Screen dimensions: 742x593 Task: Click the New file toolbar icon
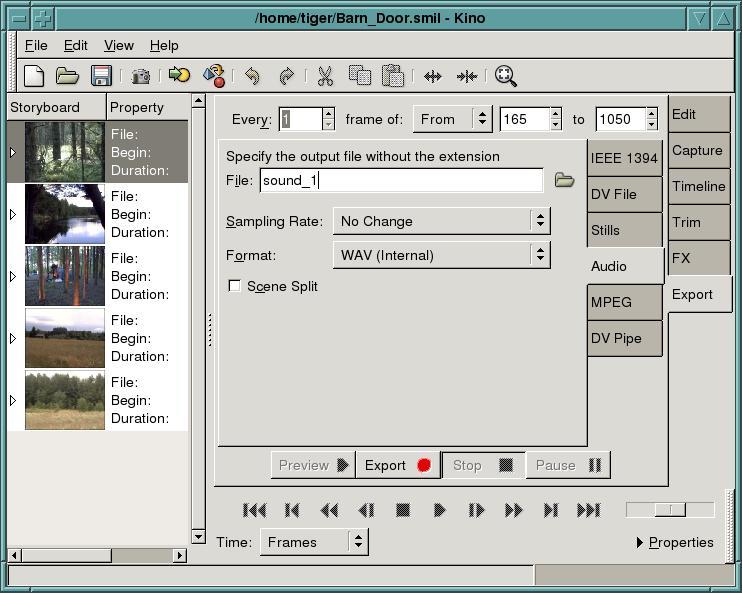coord(34,76)
